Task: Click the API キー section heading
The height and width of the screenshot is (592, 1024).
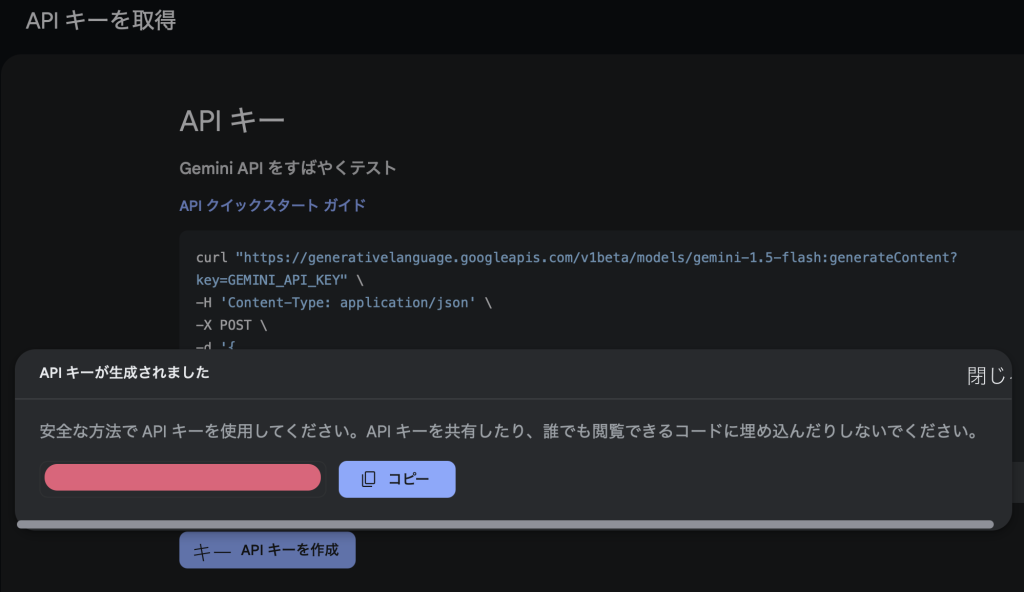Action: point(232,121)
